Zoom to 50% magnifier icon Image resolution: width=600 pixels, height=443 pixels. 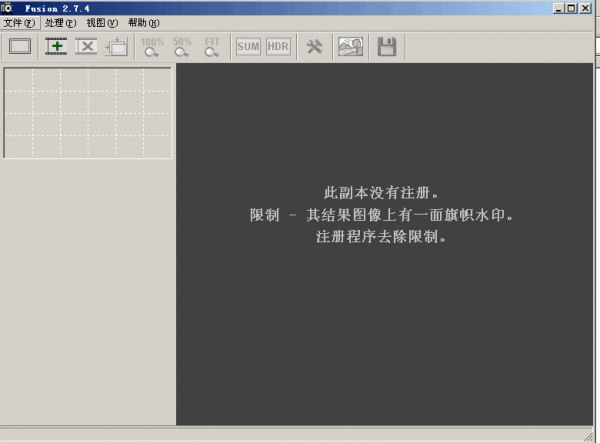tap(182, 47)
